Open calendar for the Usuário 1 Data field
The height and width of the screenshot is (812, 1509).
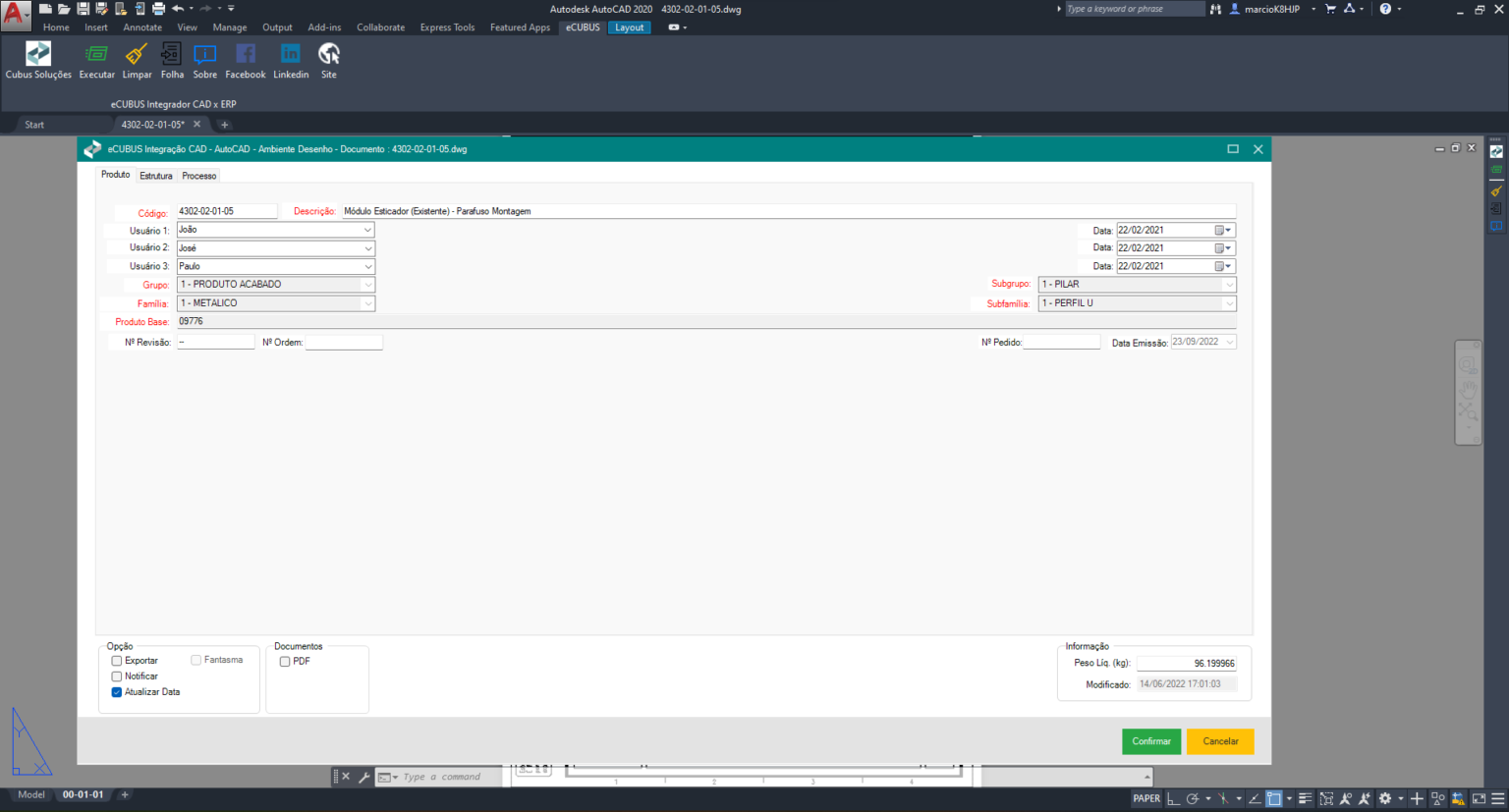pyautogui.click(x=1222, y=231)
